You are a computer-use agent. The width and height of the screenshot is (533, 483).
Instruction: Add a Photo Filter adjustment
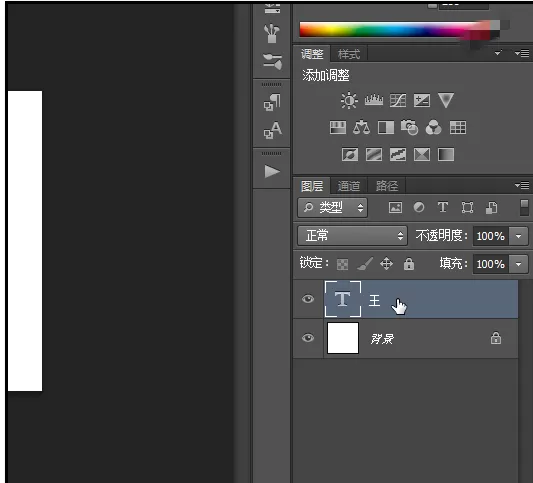coord(410,127)
